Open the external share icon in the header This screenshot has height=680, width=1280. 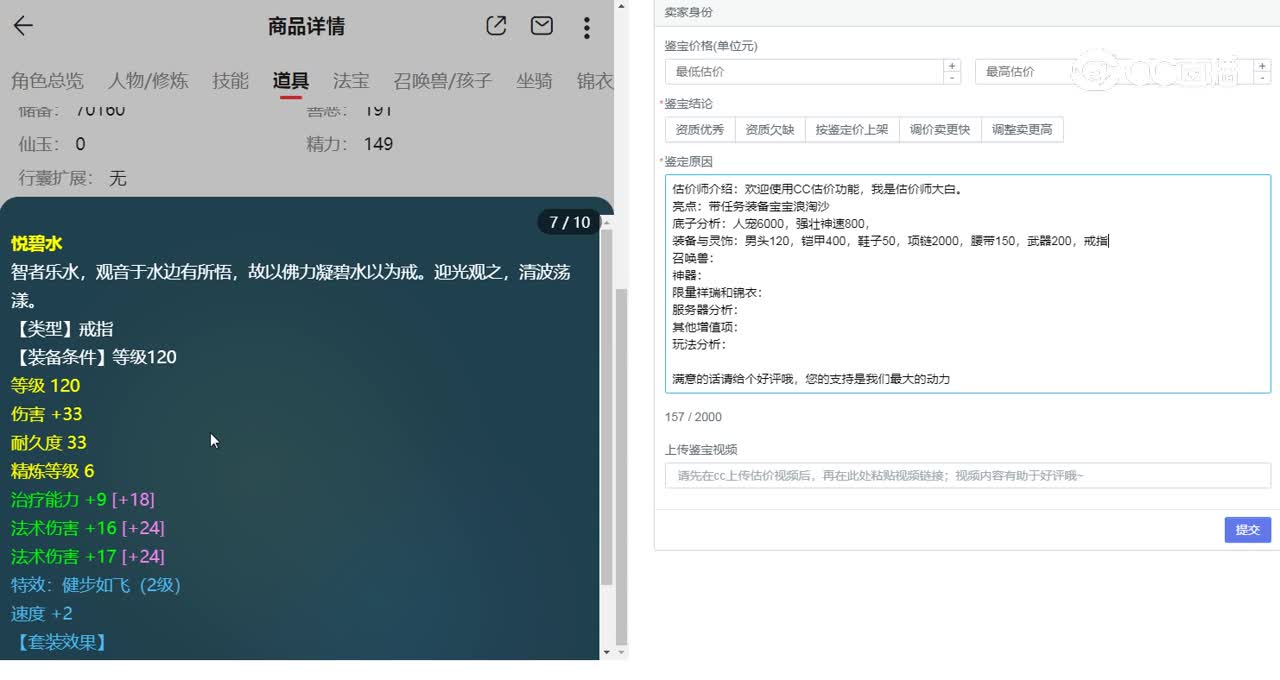click(497, 27)
